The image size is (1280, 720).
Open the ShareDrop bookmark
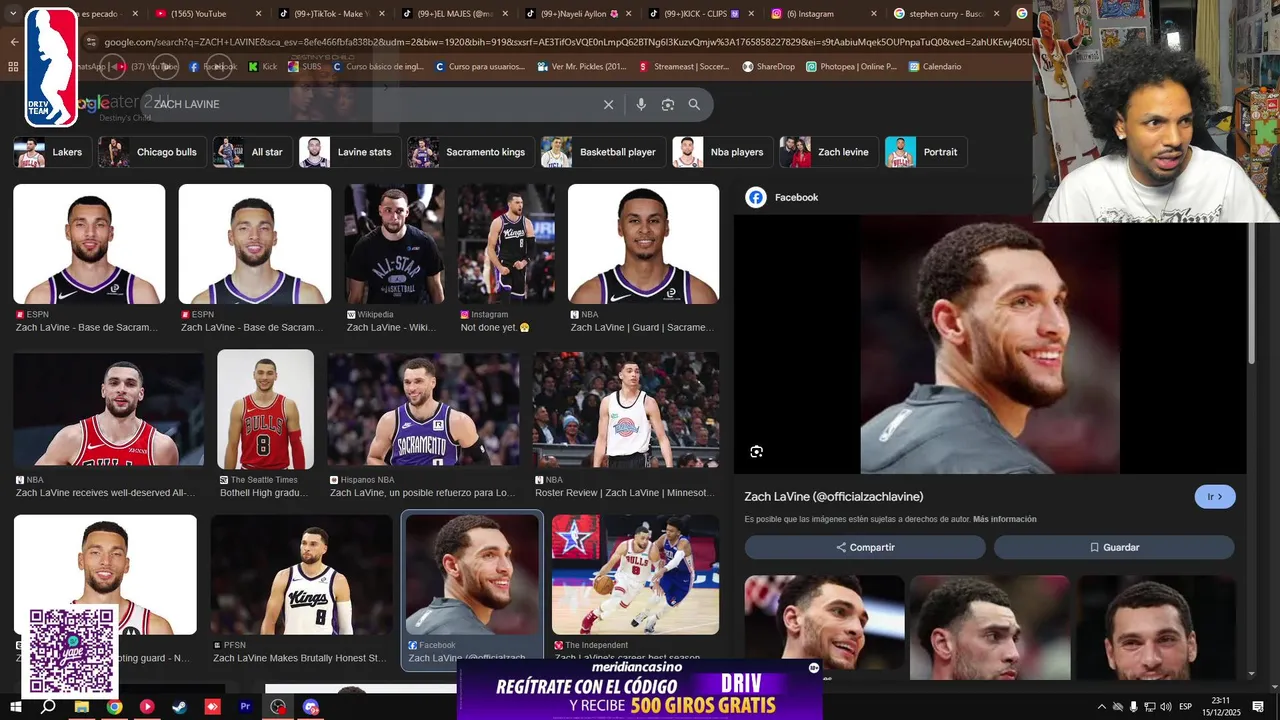768,67
